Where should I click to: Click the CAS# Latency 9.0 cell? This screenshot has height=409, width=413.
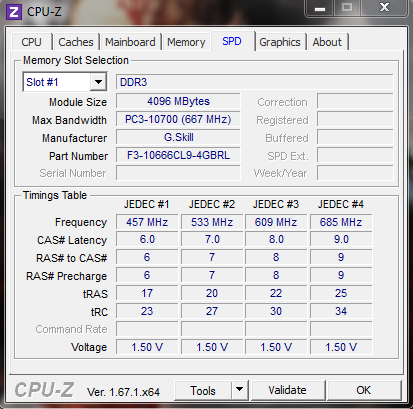click(x=341, y=239)
